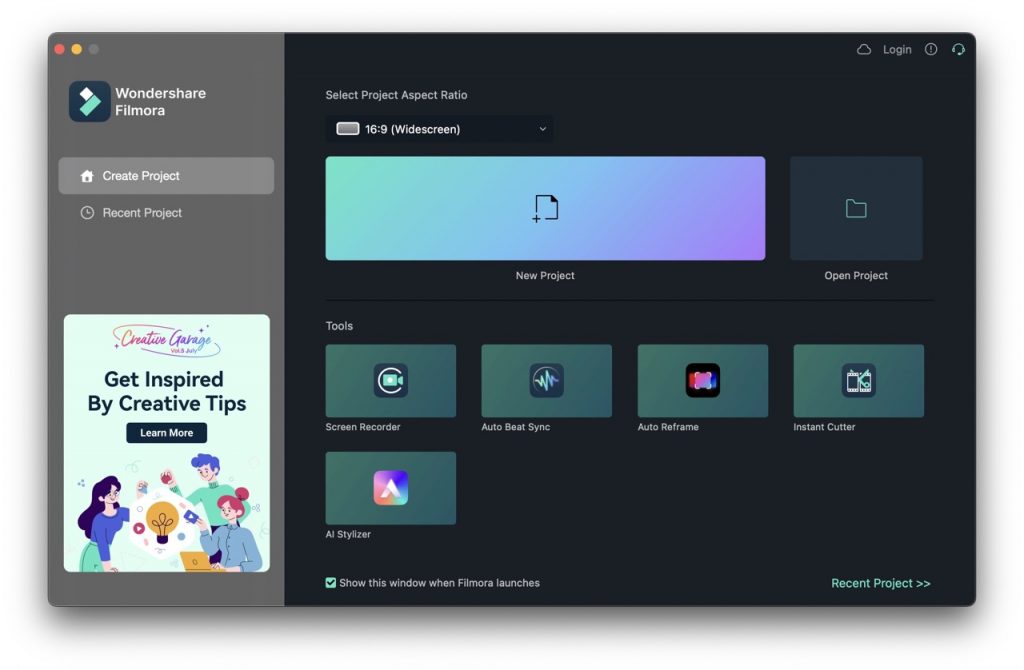This screenshot has width=1024, height=670.
Task: Open the Auto Reframe tool
Action: tap(703, 381)
